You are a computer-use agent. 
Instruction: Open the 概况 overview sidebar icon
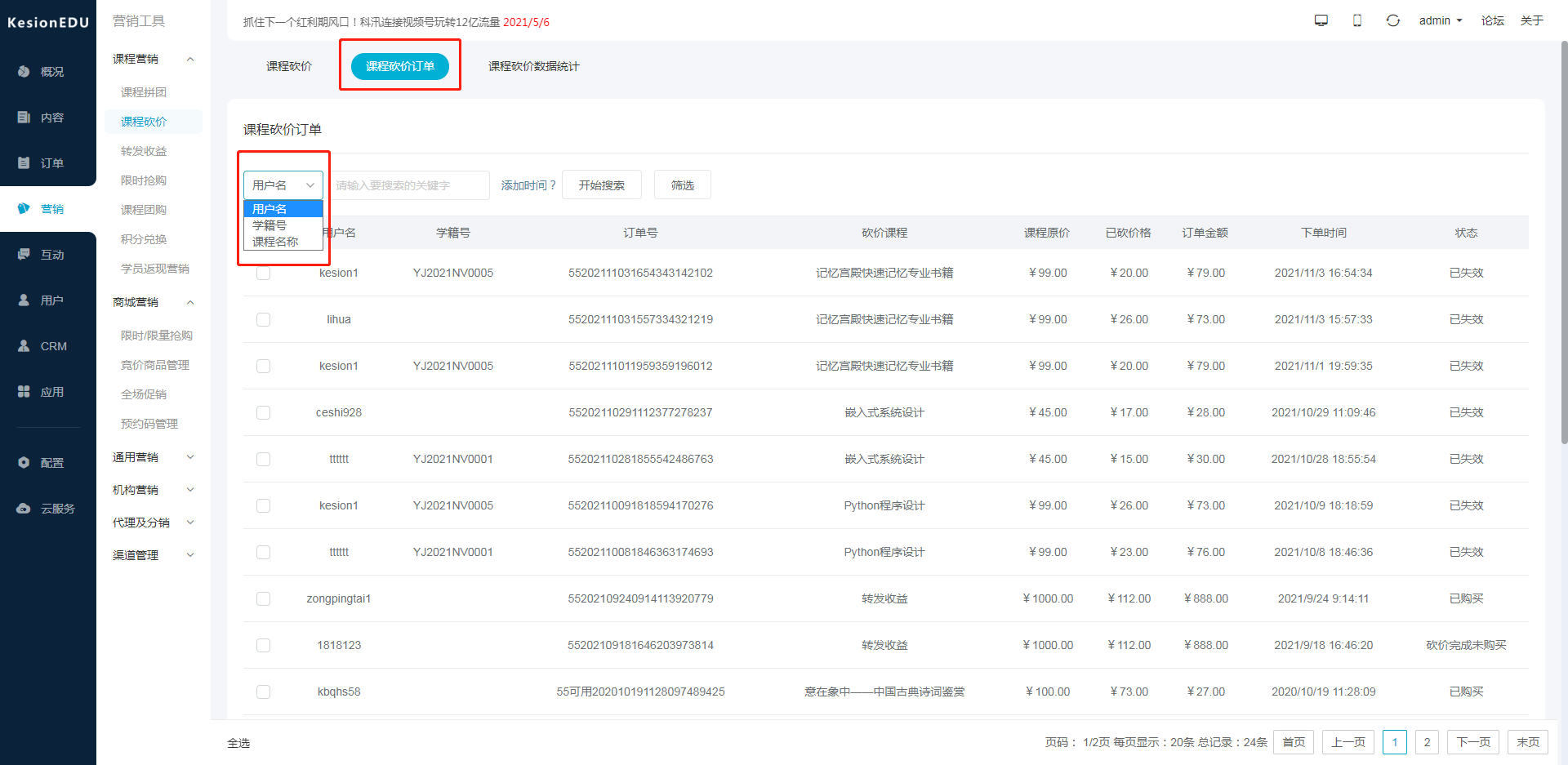tap(24, 72)
